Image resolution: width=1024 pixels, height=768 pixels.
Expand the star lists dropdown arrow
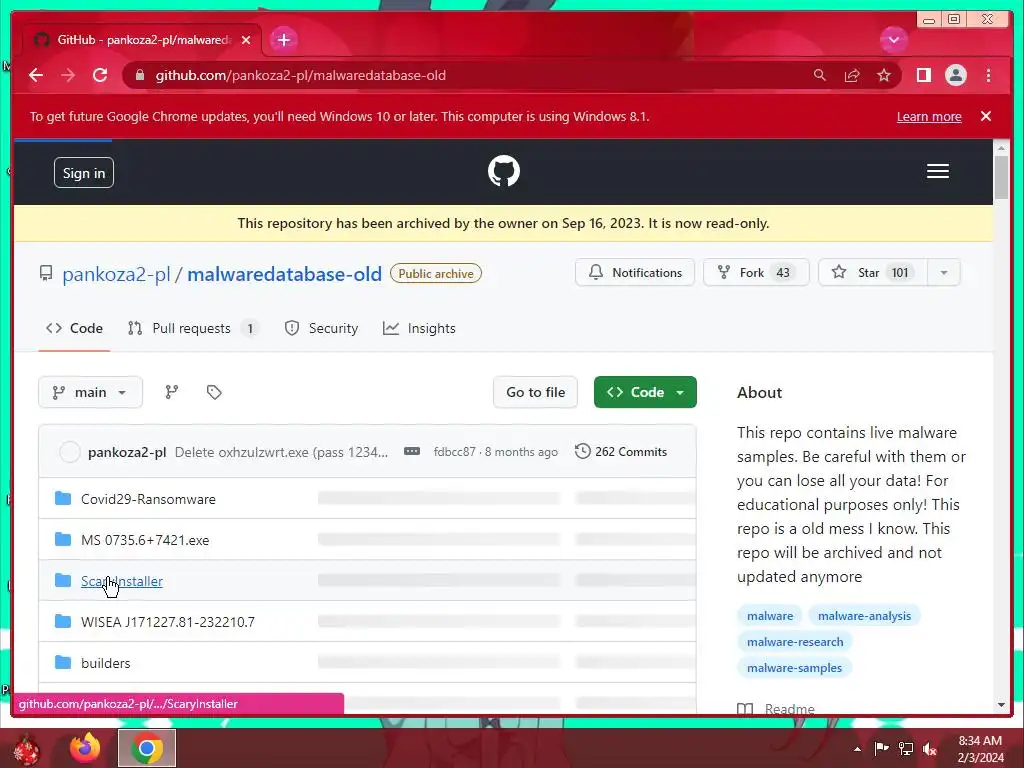coord(944,272)
